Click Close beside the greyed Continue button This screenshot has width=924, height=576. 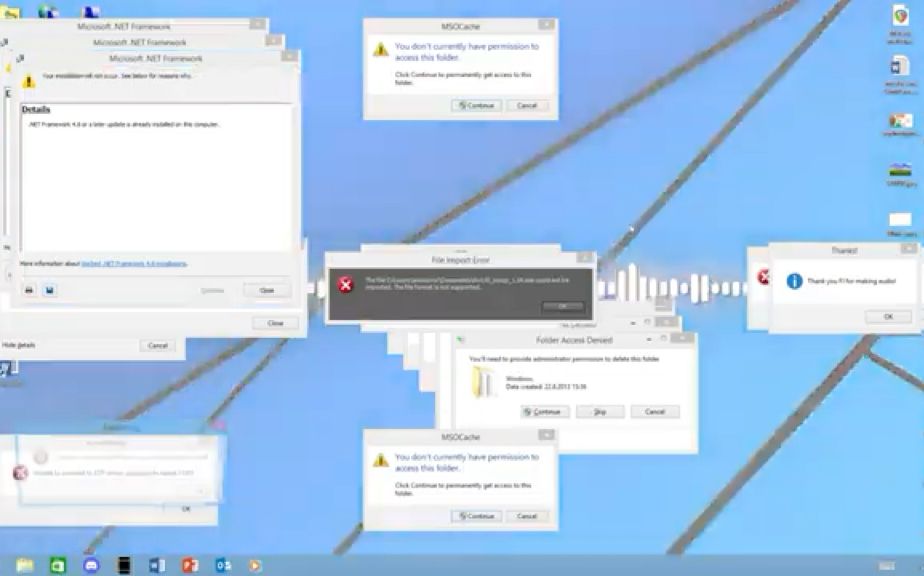267,290
